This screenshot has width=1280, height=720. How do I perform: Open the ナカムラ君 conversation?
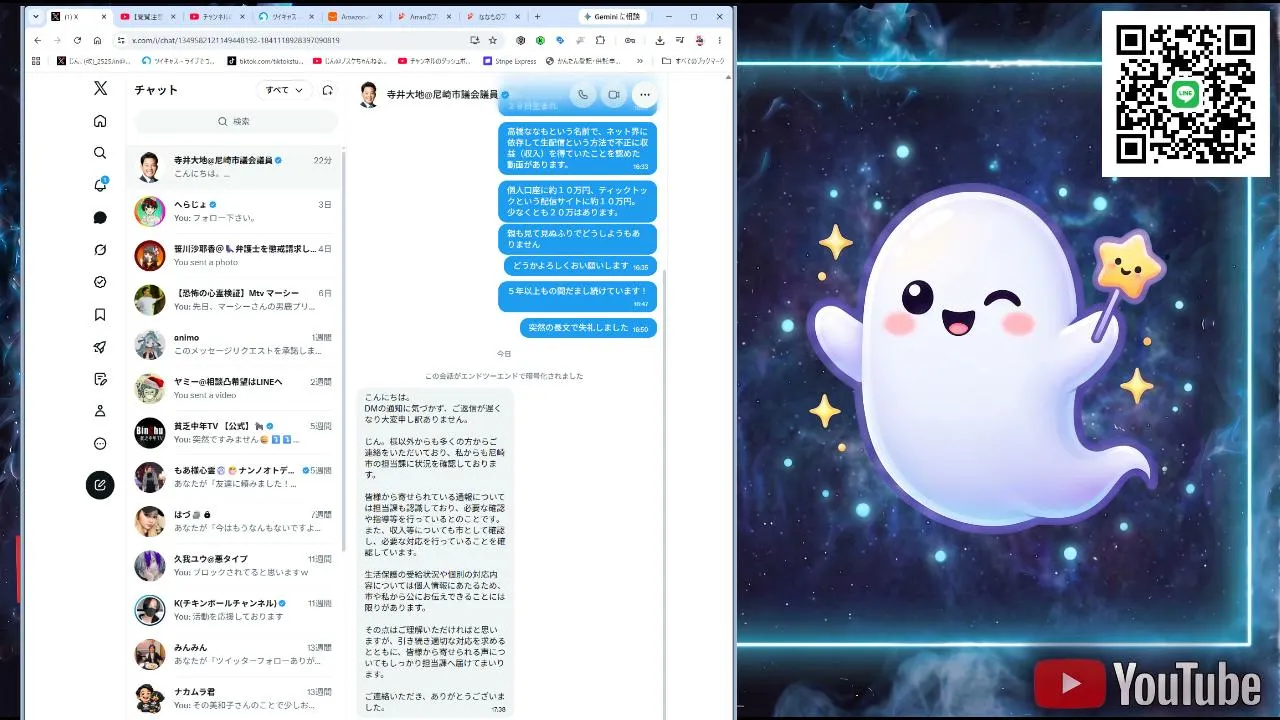tap(235, 698)
